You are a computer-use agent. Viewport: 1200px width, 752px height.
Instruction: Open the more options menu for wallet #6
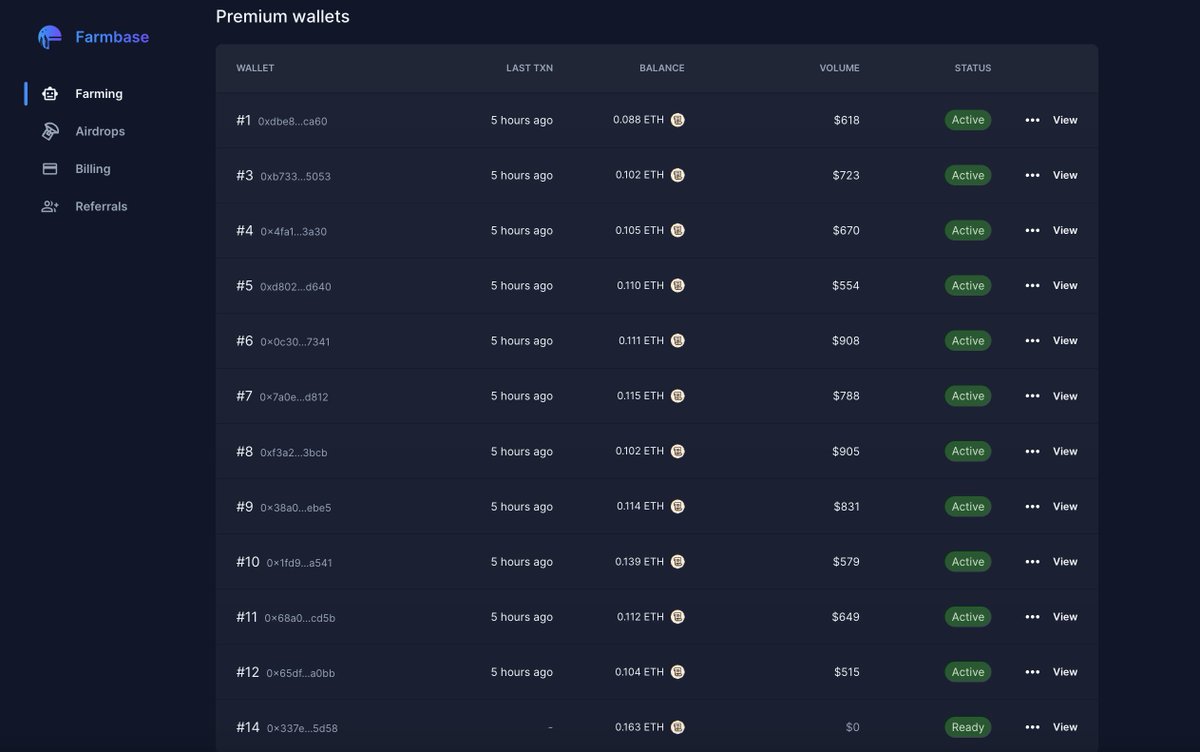1032,341
